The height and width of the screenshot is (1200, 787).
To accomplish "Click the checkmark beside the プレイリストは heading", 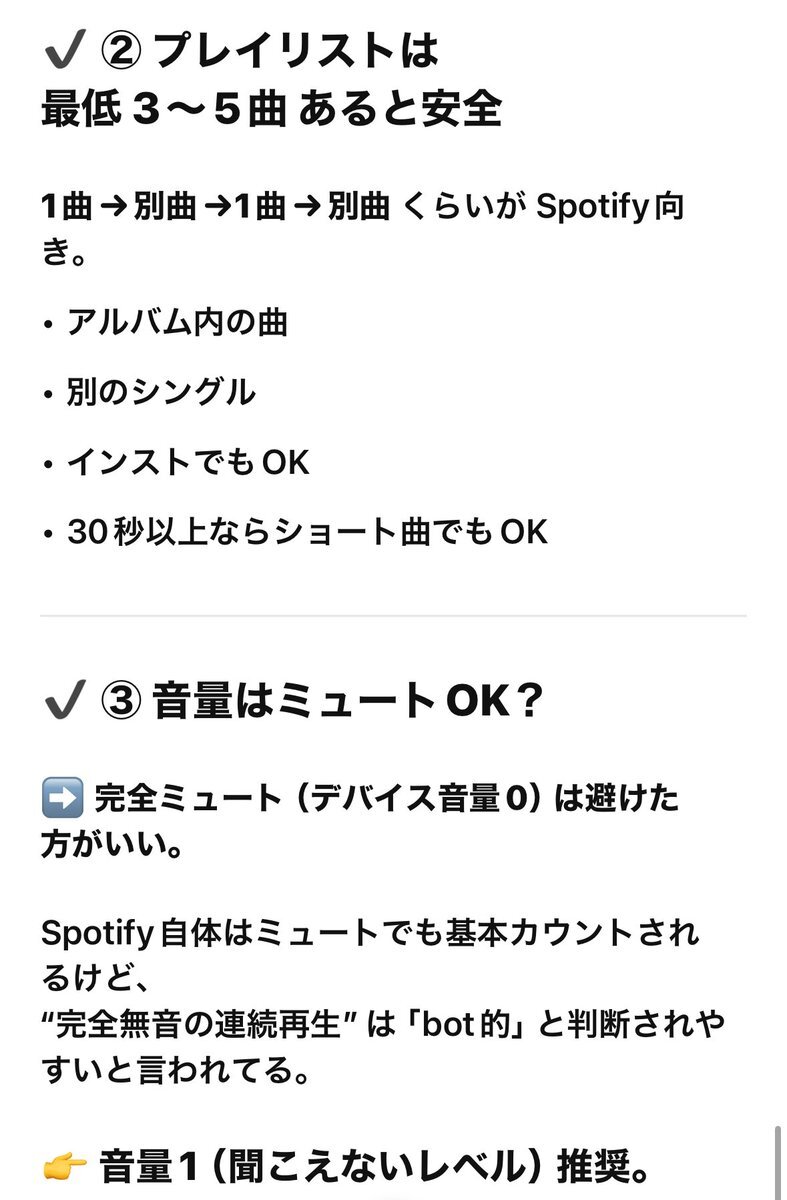I will pos(63,51).
